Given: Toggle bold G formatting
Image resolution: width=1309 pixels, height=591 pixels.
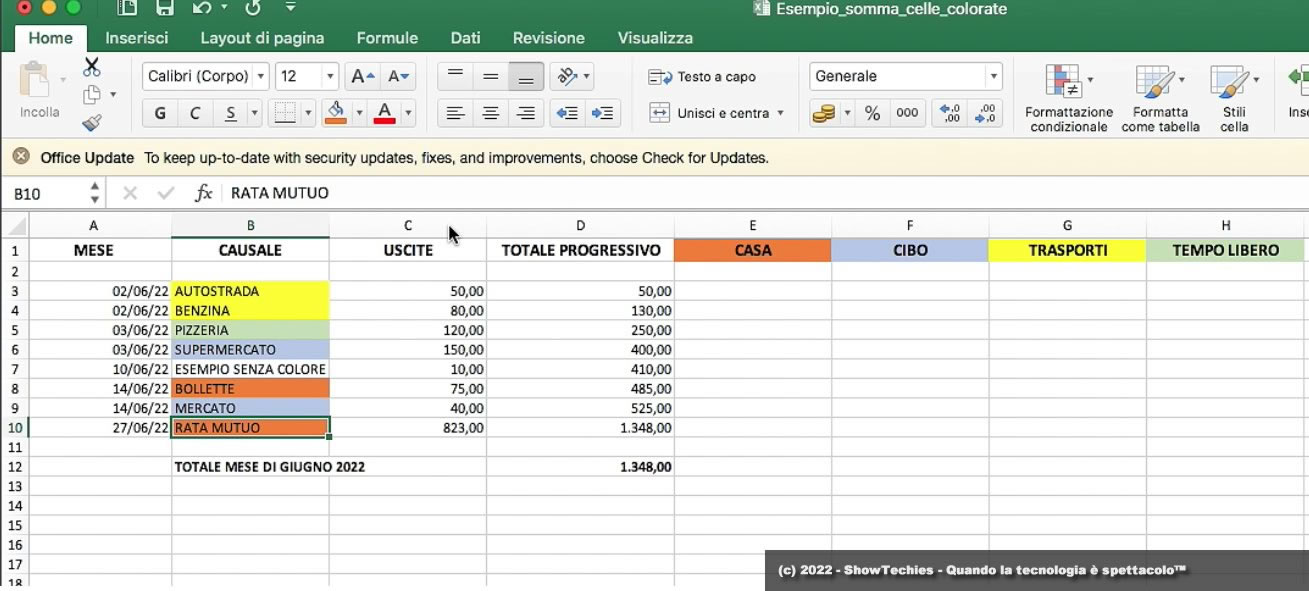Looking at the screenshot, I should [x=160, y=113].
